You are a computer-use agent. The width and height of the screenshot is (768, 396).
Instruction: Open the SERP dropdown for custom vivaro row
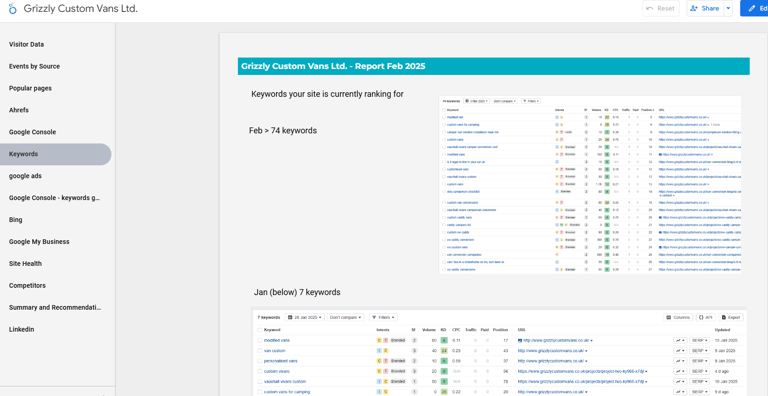point(699,371)
